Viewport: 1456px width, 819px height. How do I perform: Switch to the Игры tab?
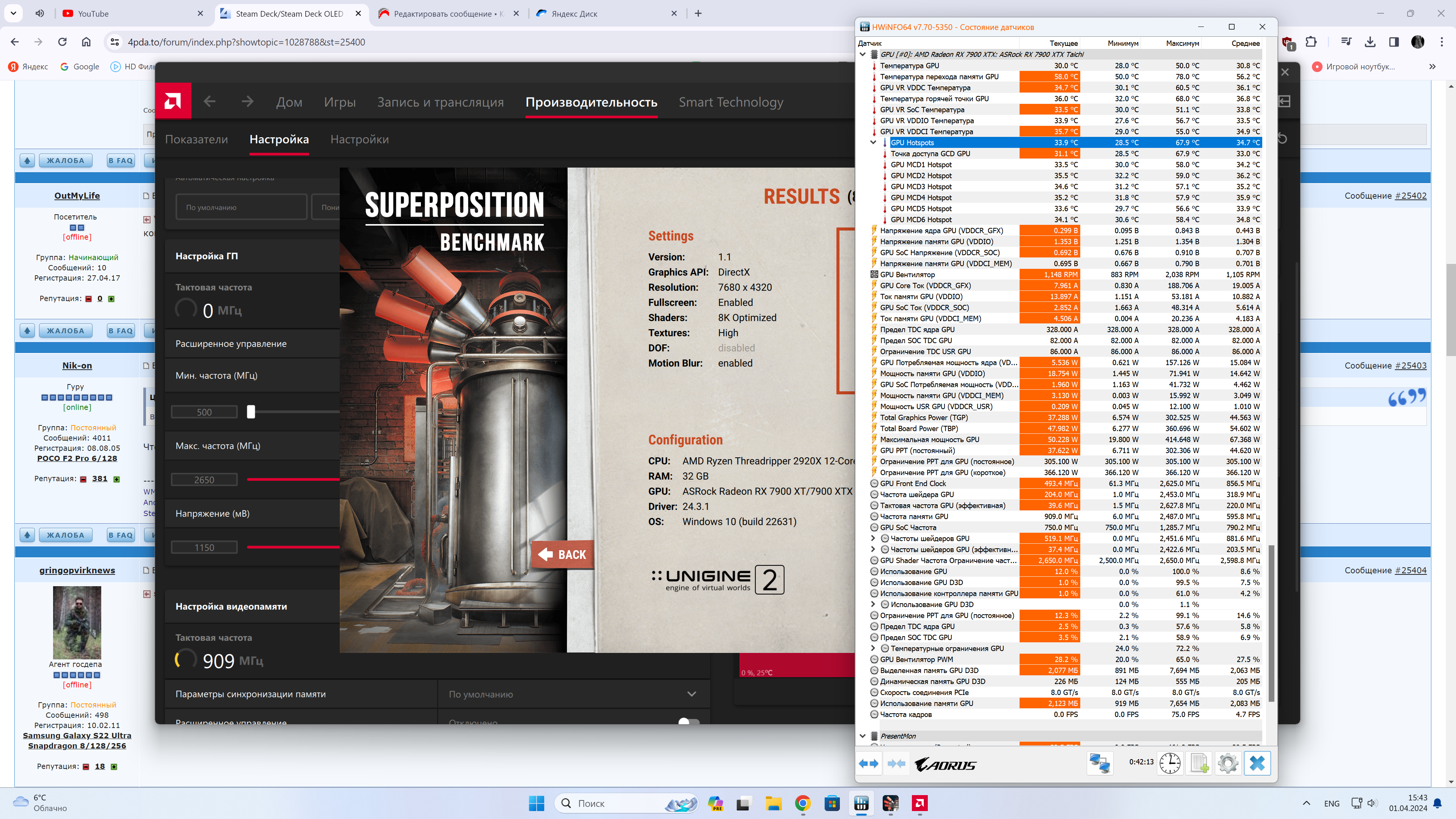(x=340, y=102)
